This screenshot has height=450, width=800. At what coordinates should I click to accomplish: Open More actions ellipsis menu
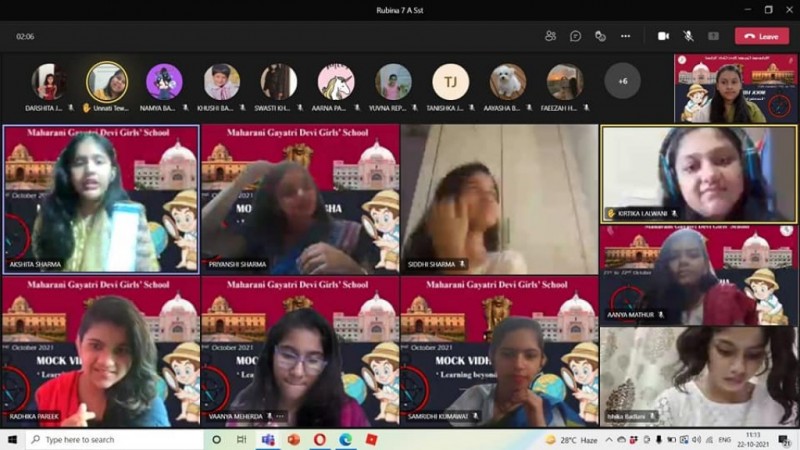(626, 36)
